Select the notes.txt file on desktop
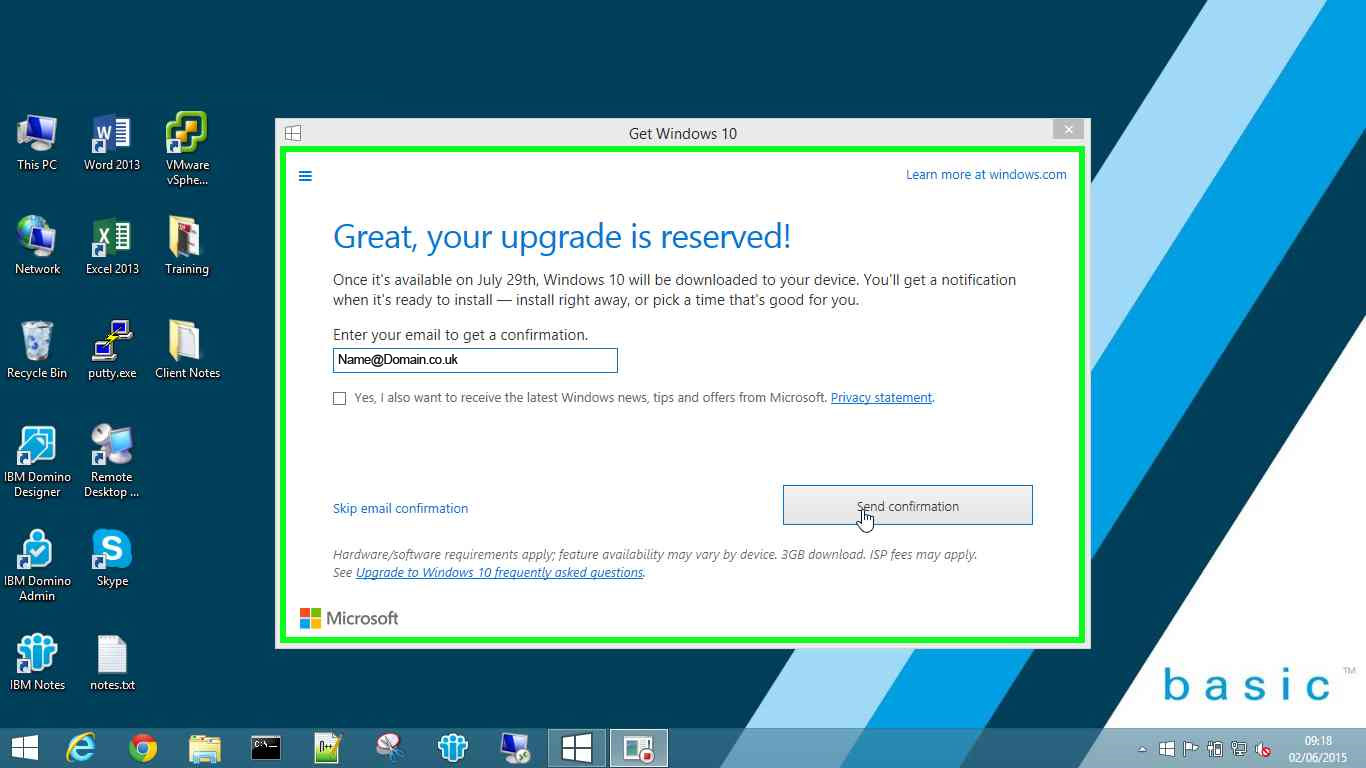Viewport: 1366px width, 768px height. pyautogui.click(x=112, y=662)
